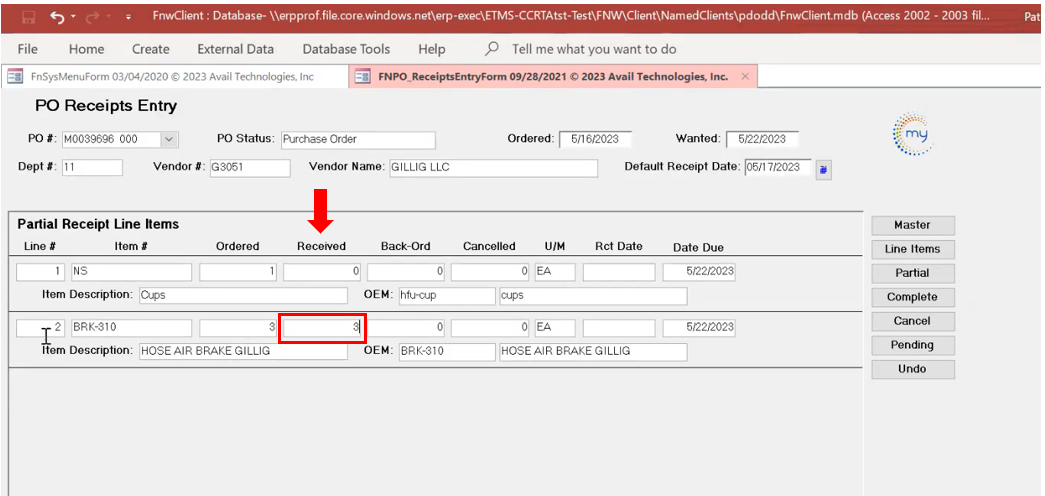
Task: Close the FNPO_ReceiptsEntryForm tab with X
Action: pyautogui.click(x=744, y=77)
